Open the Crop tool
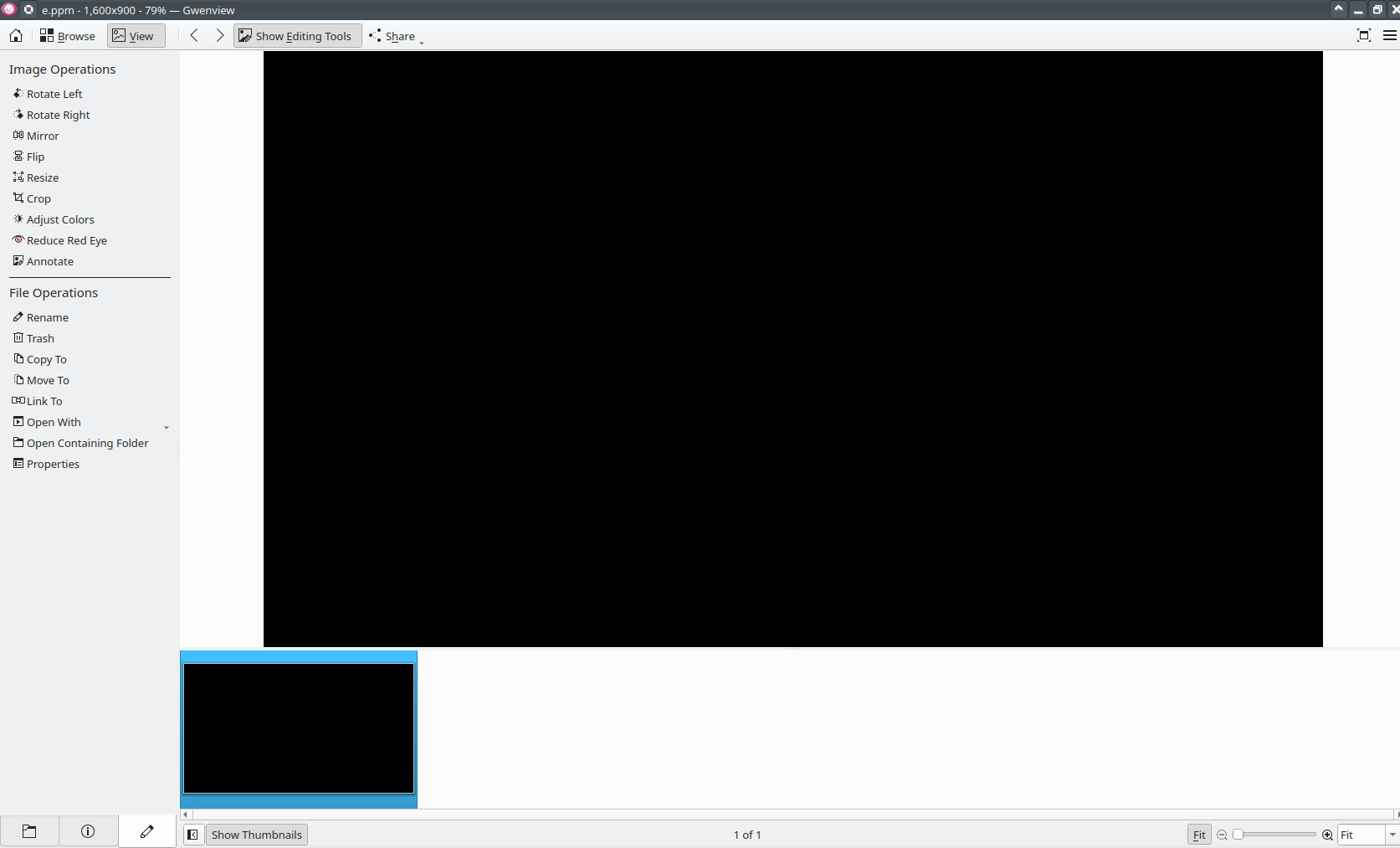This screenshot has width=1400, height=848. pos(38,198)
